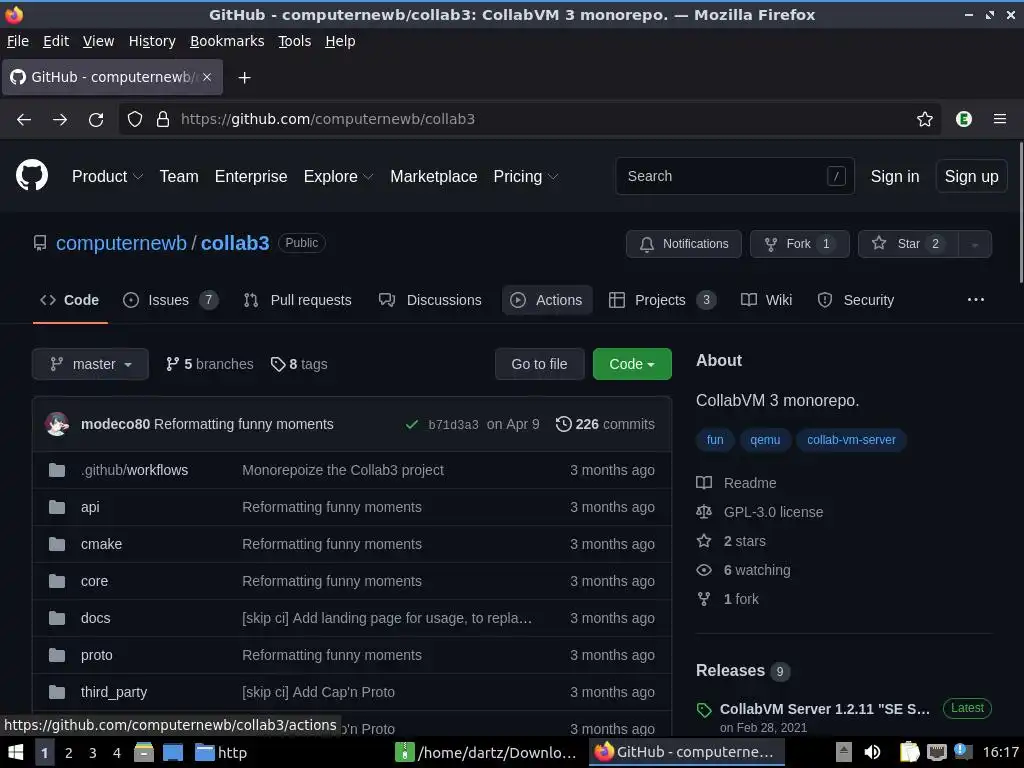
Task: Expand the Pricing navigation dropdown
Action: (526, 176)
